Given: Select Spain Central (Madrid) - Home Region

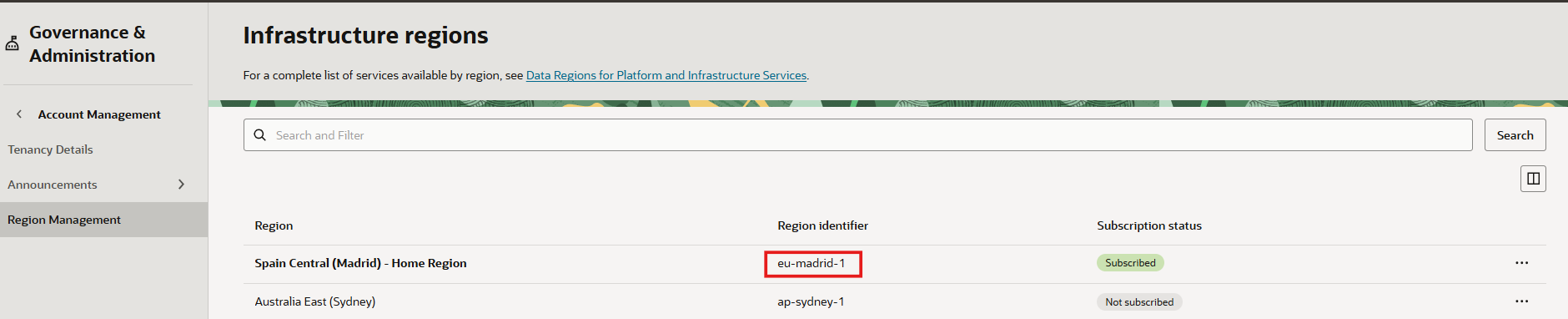Looking at the screenshot, I should [360, 263].
